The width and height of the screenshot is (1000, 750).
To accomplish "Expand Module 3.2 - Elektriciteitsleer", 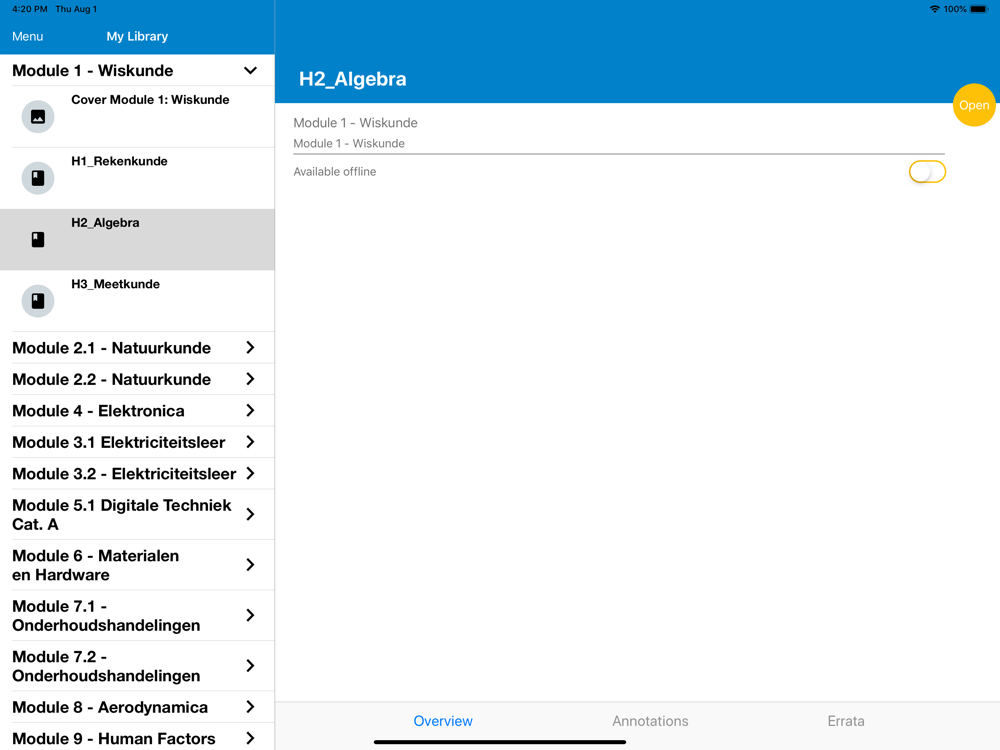I will (x=137, y=474).
